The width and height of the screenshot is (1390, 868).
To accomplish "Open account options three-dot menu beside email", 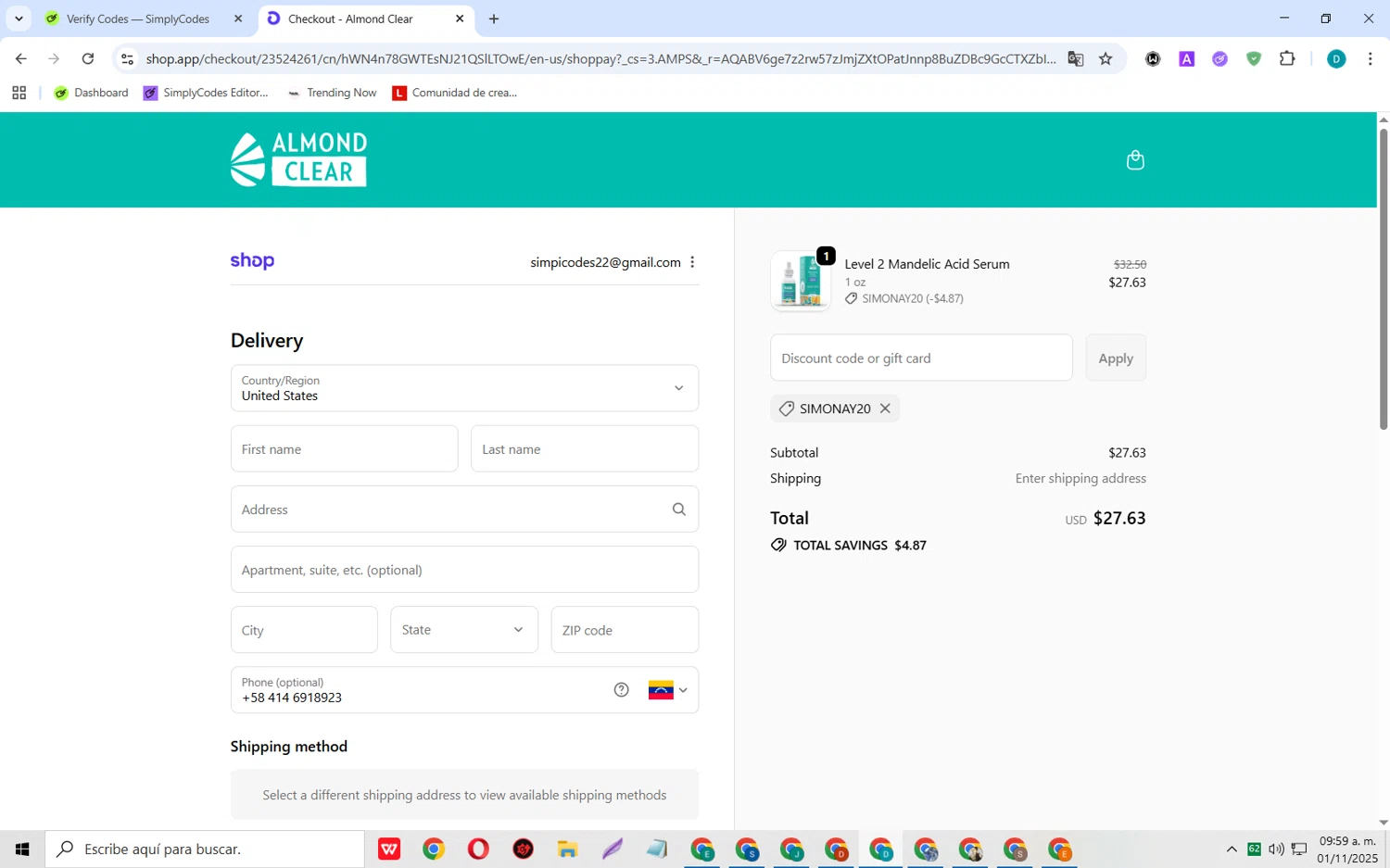I will pyautogui.click(x=692, y=262).
